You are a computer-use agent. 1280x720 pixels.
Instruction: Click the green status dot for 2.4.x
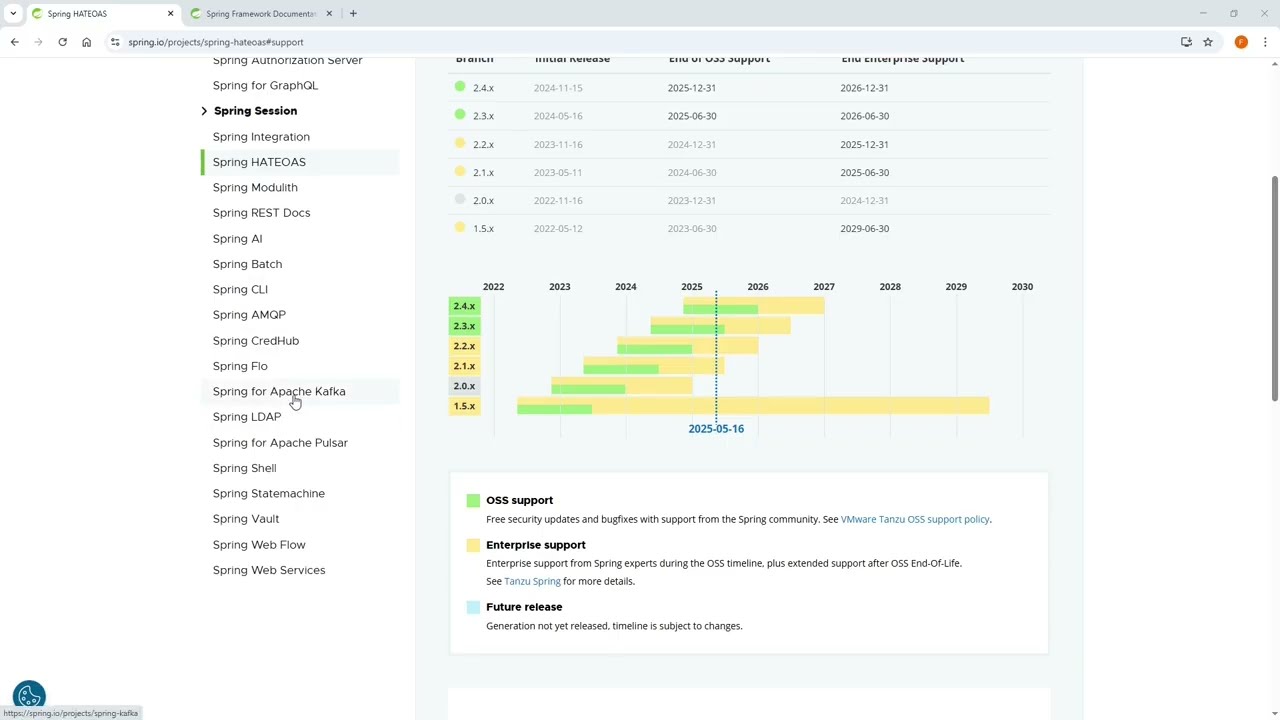click(460, 87)
